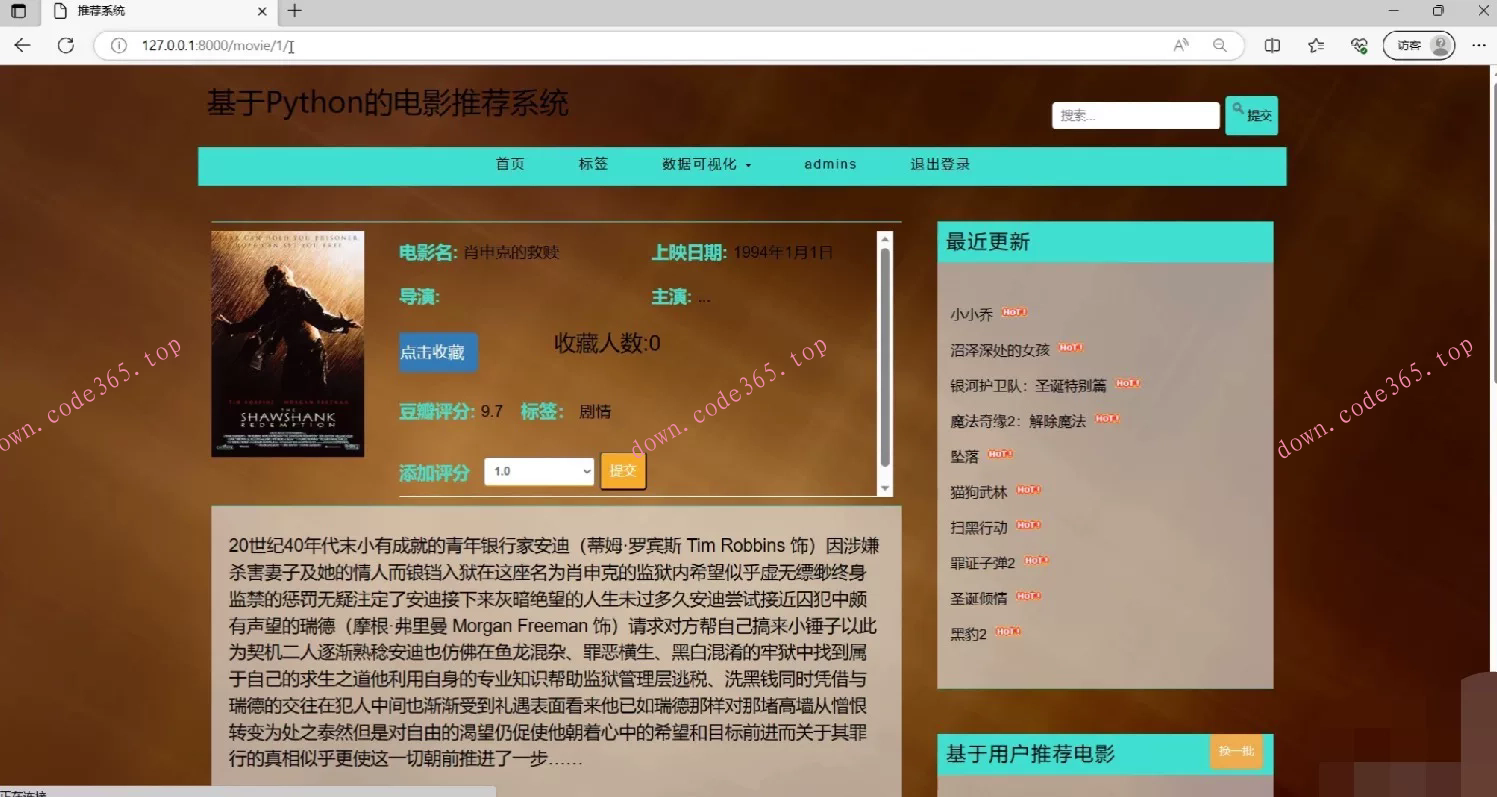
Task: Click 换一批 to refresh recommended movies
Action: click(x=1236, y=751)
